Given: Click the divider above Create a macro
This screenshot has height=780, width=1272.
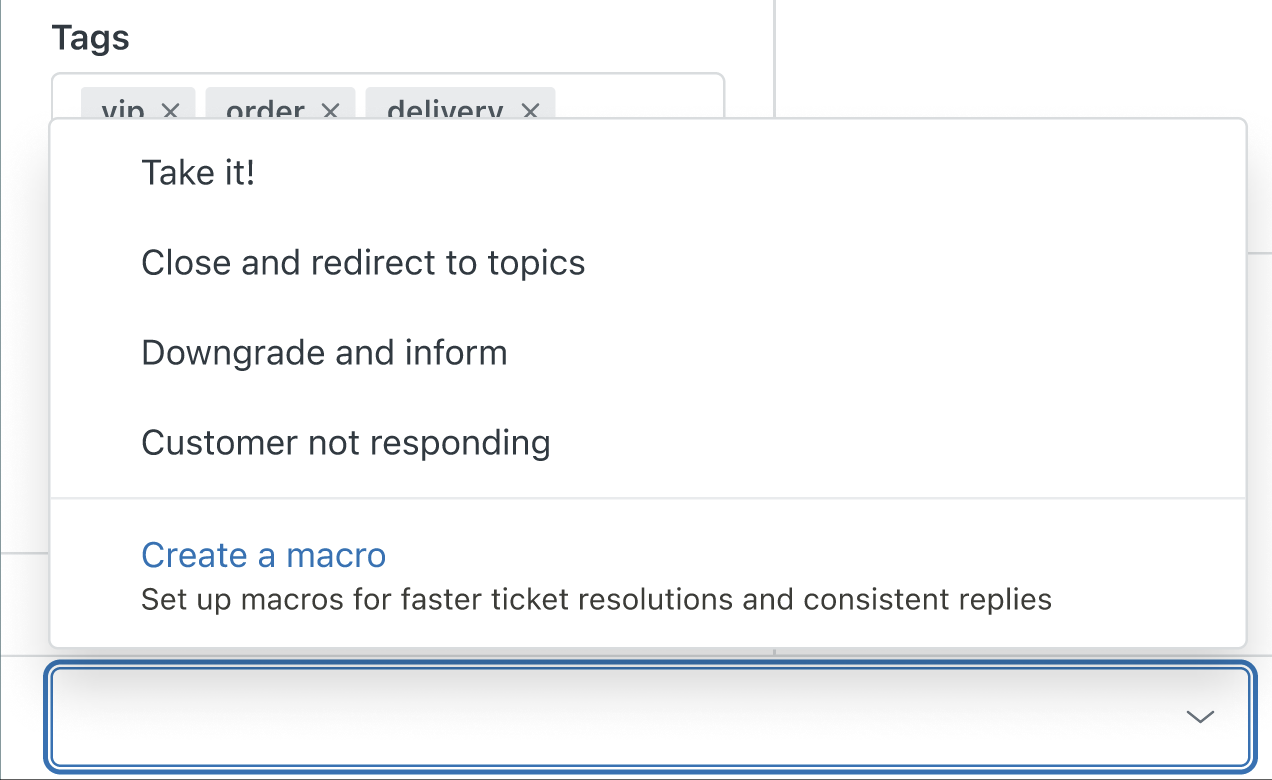Looking at the screenshot, I should pyautogui.click(x=648, y=498).
